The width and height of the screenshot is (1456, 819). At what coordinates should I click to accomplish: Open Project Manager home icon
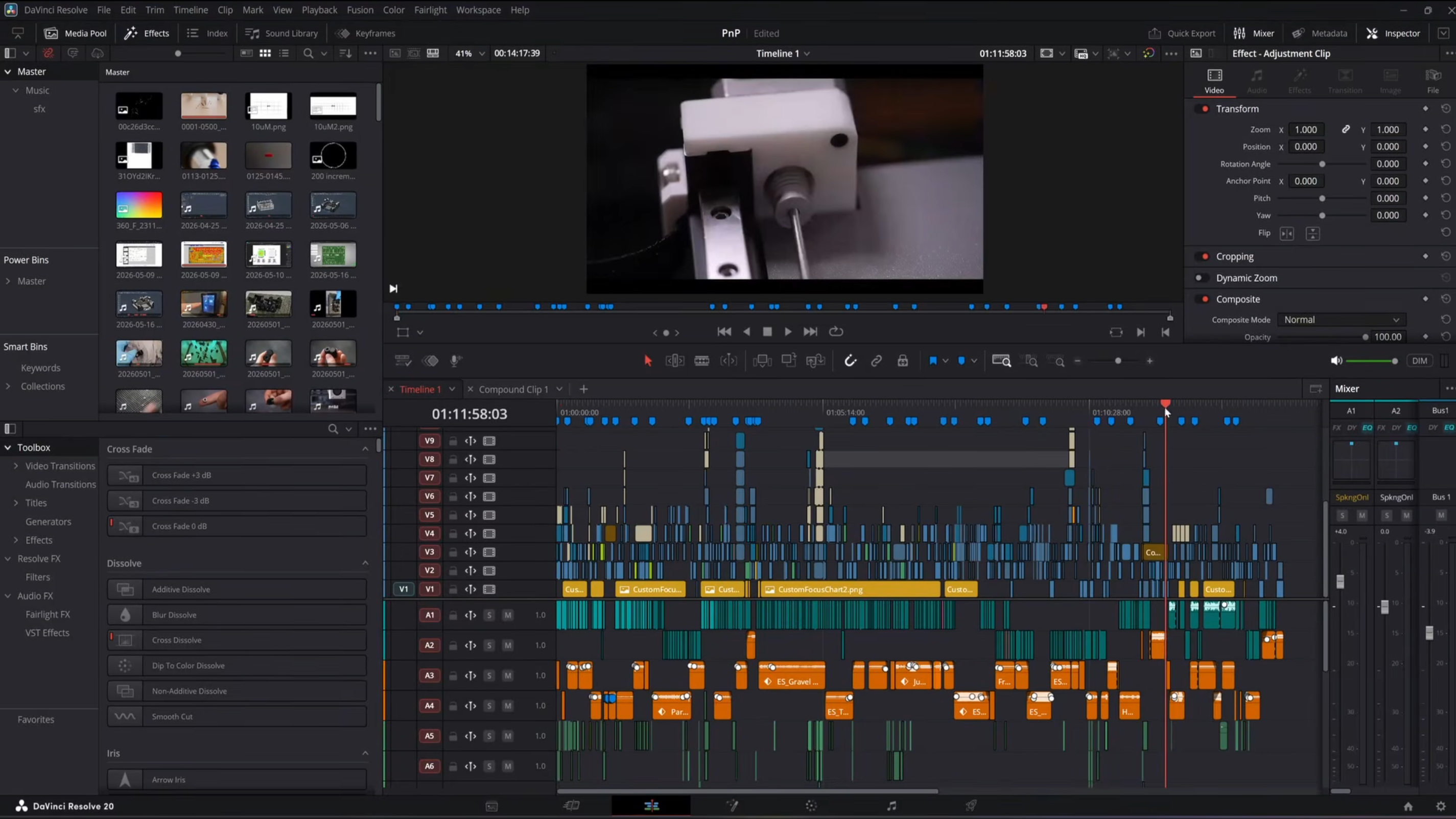click(1408, 807)
